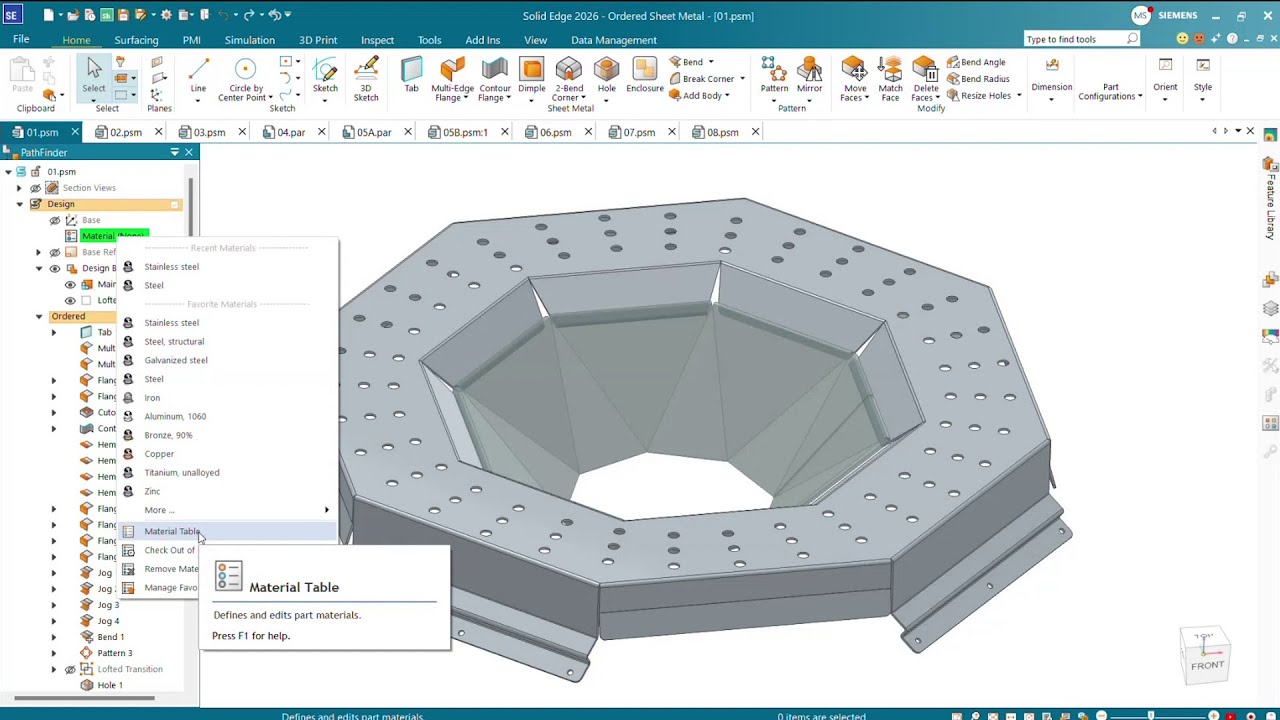Open the Feature Library side tab
This screenshot has width=1280, height=720.
(1271, 198)
